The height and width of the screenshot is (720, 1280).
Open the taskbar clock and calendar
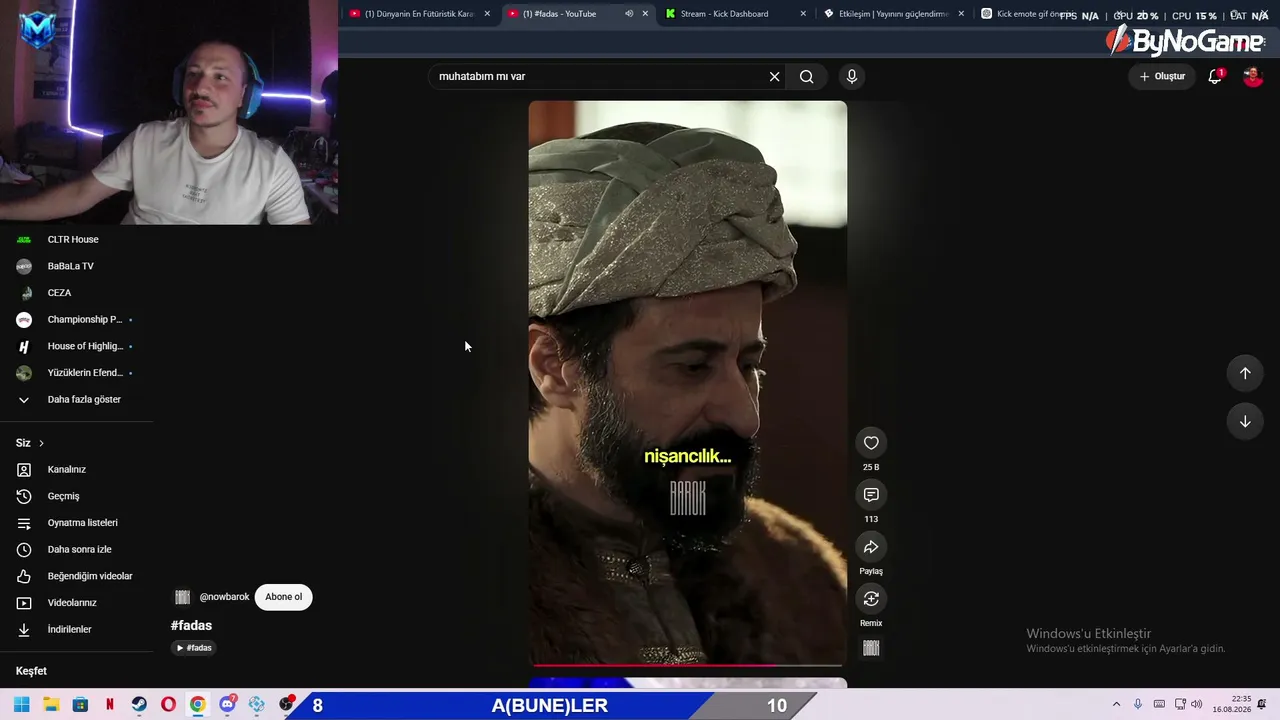click(1232, 705)
